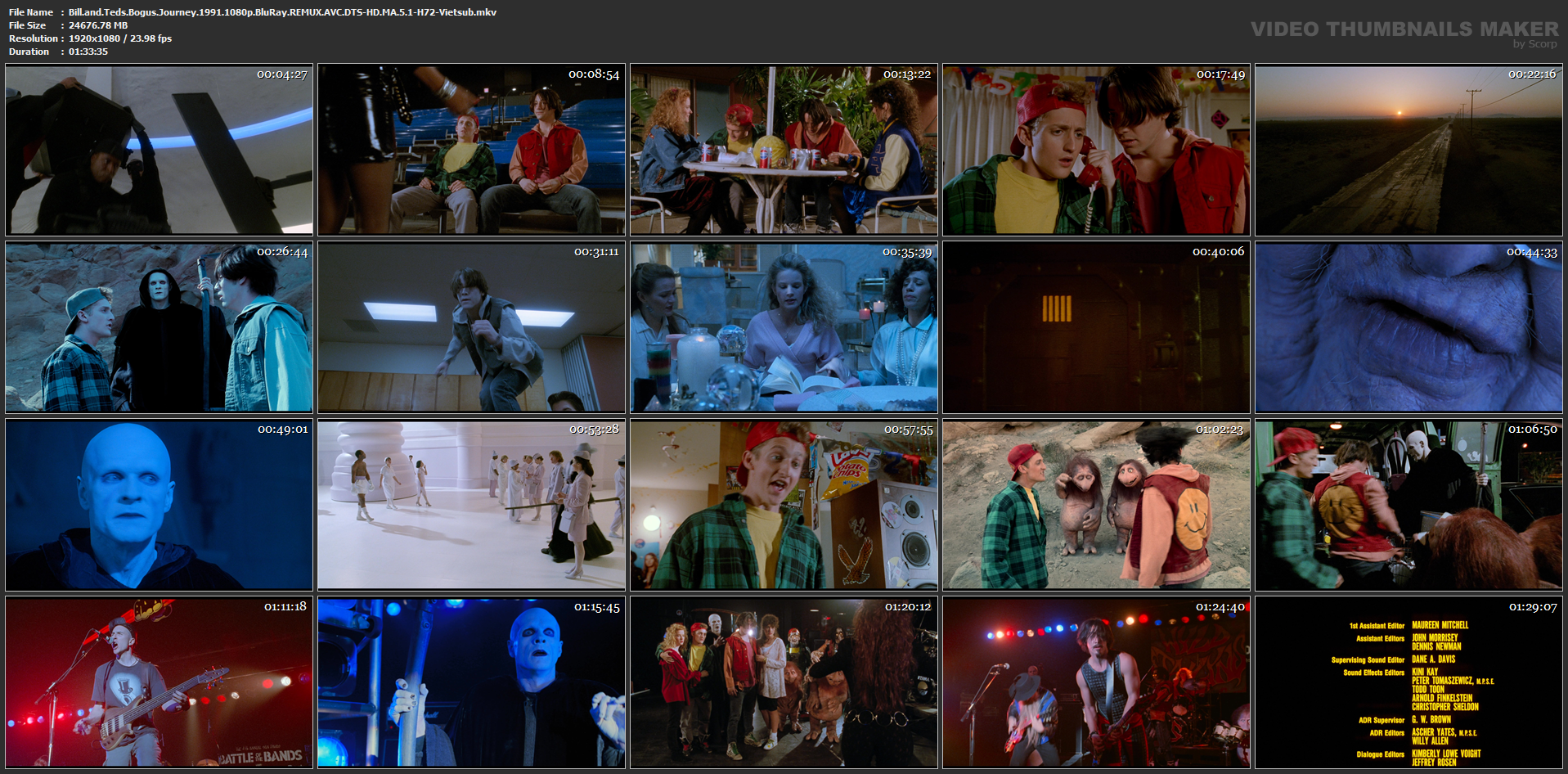The image size is (1568, 774).
Task: Click the Resolution label
Action: coord(34,38)
